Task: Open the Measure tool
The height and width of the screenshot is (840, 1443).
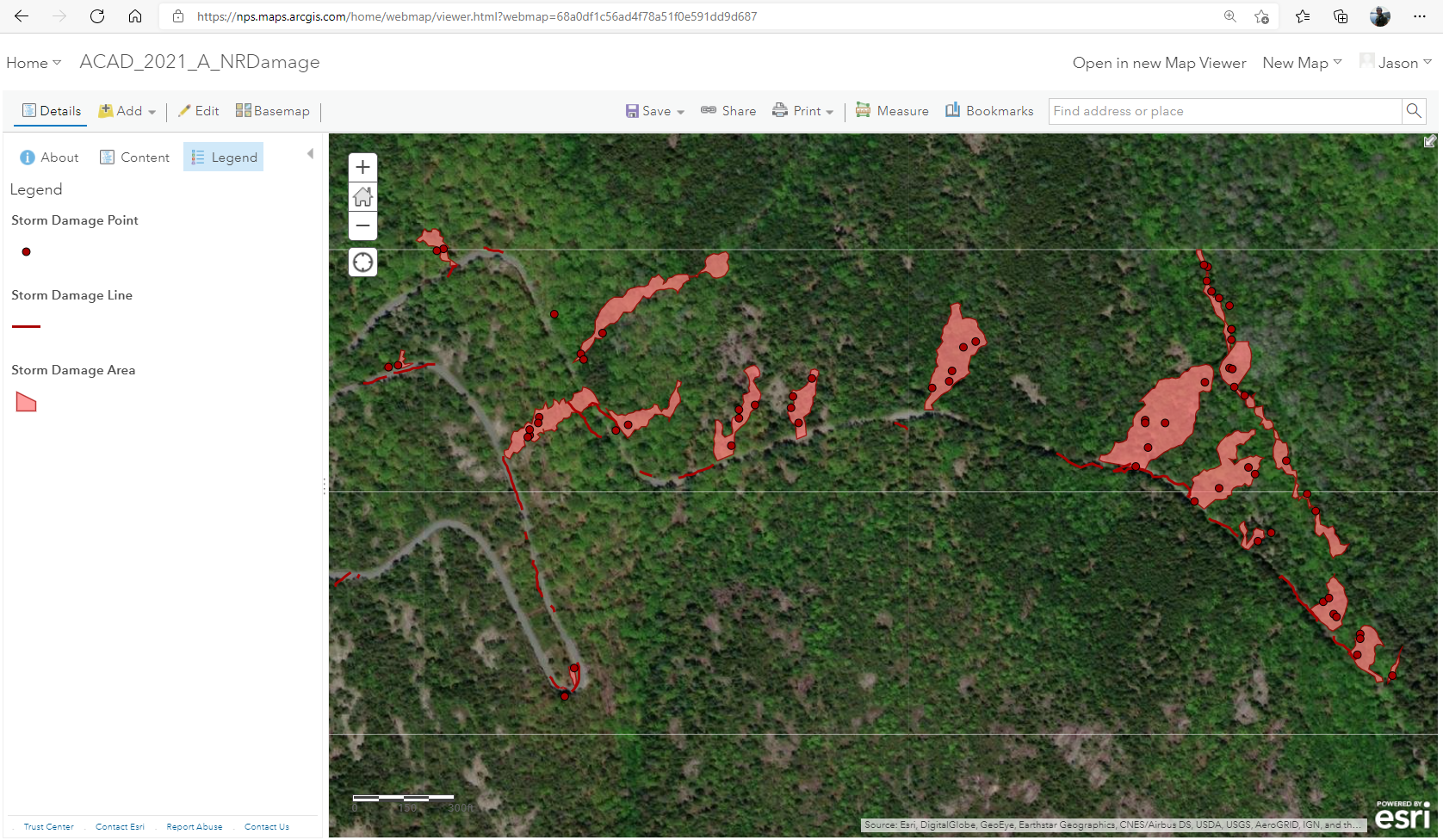Action: tap(892, 111)
